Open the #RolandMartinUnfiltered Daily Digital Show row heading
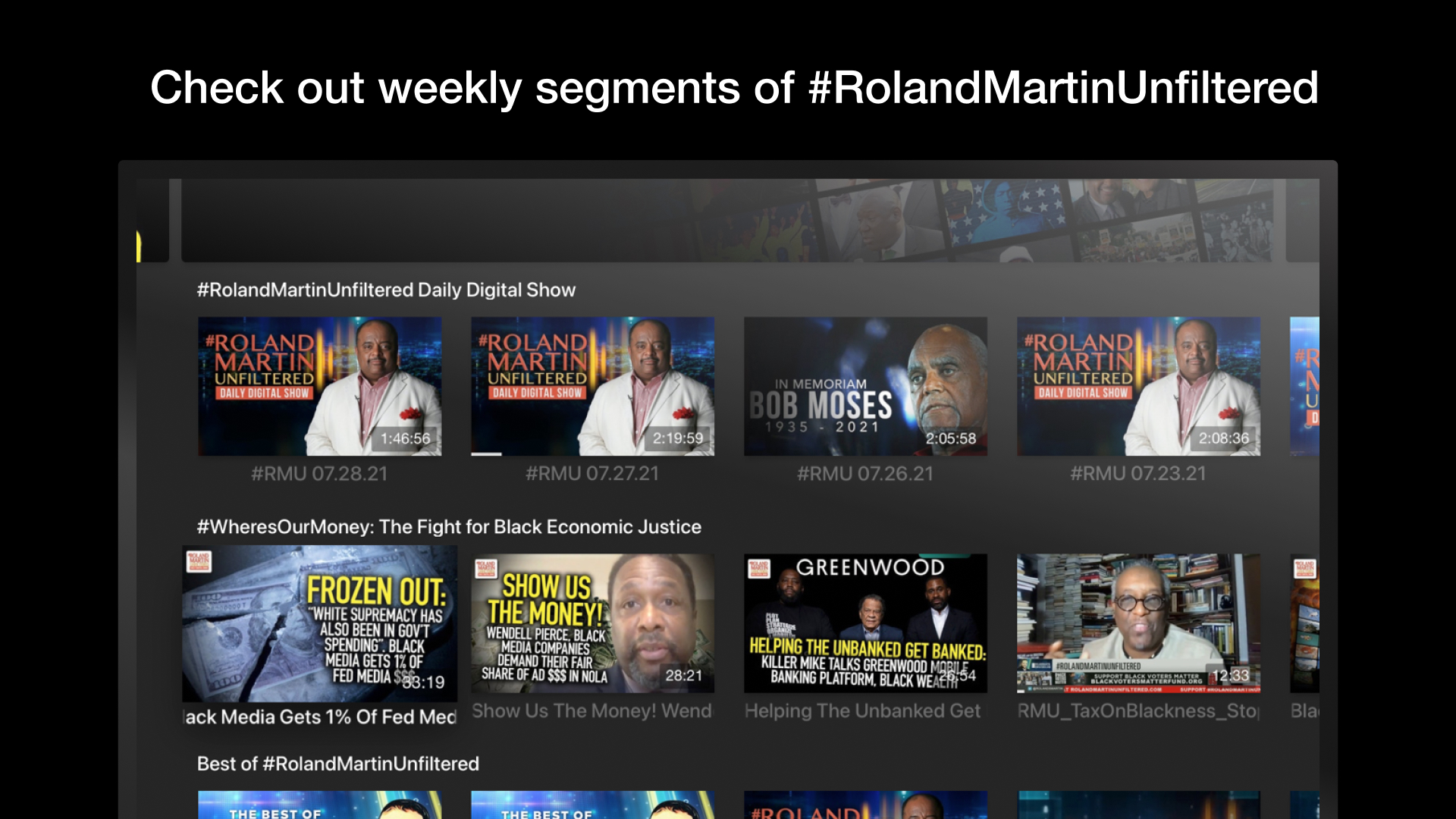1456x819 pixels. click(386, 290)
